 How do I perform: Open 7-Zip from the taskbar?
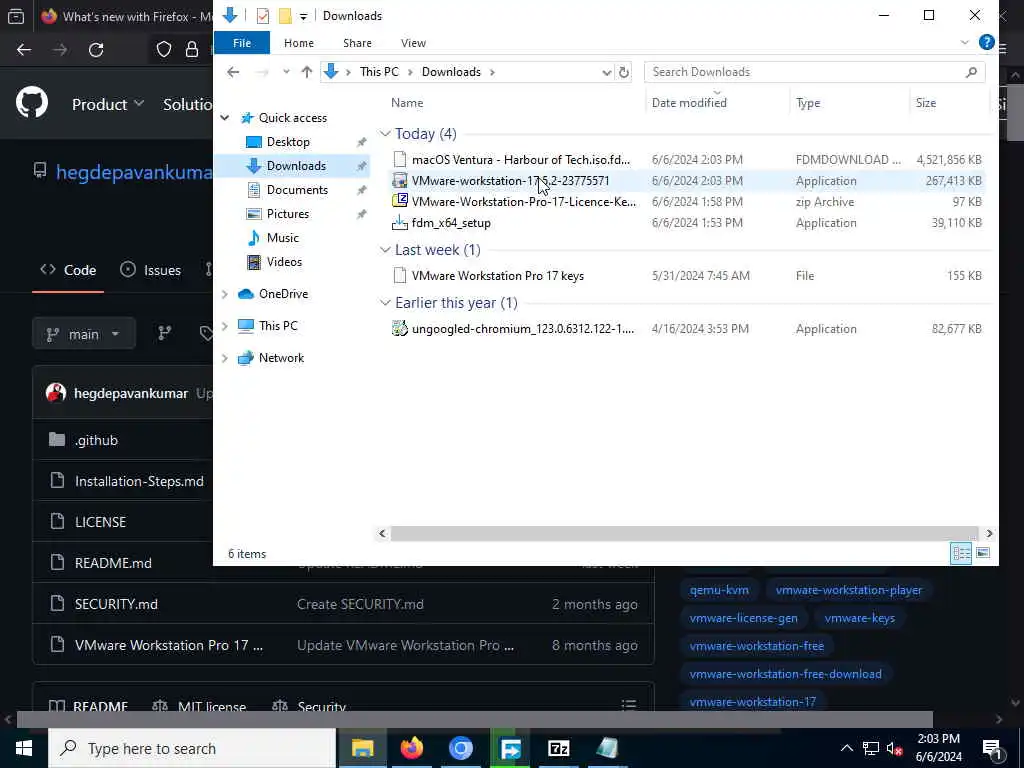click(558, 748)
